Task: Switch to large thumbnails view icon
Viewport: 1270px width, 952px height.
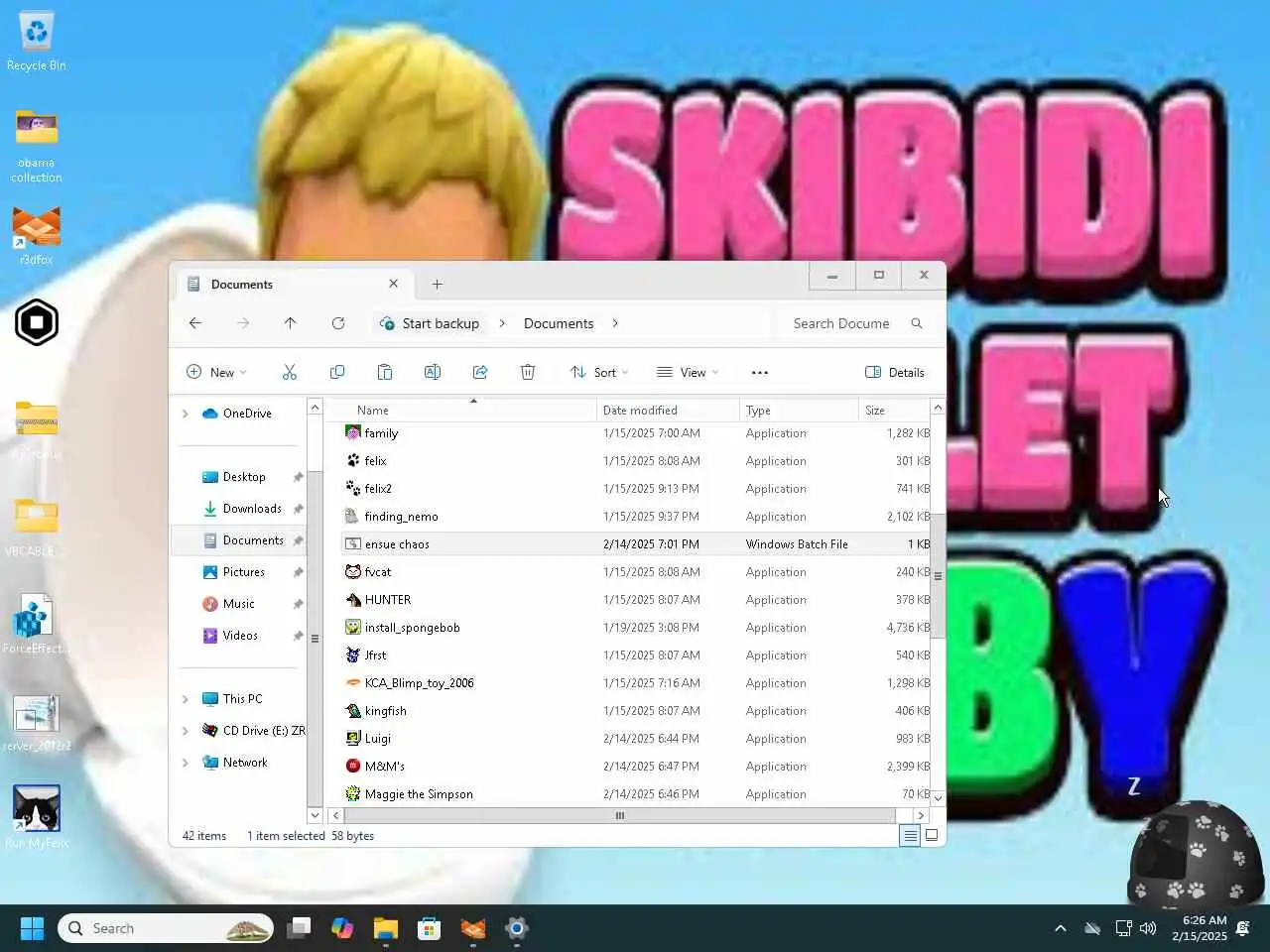Action: (x=932, y=836)
